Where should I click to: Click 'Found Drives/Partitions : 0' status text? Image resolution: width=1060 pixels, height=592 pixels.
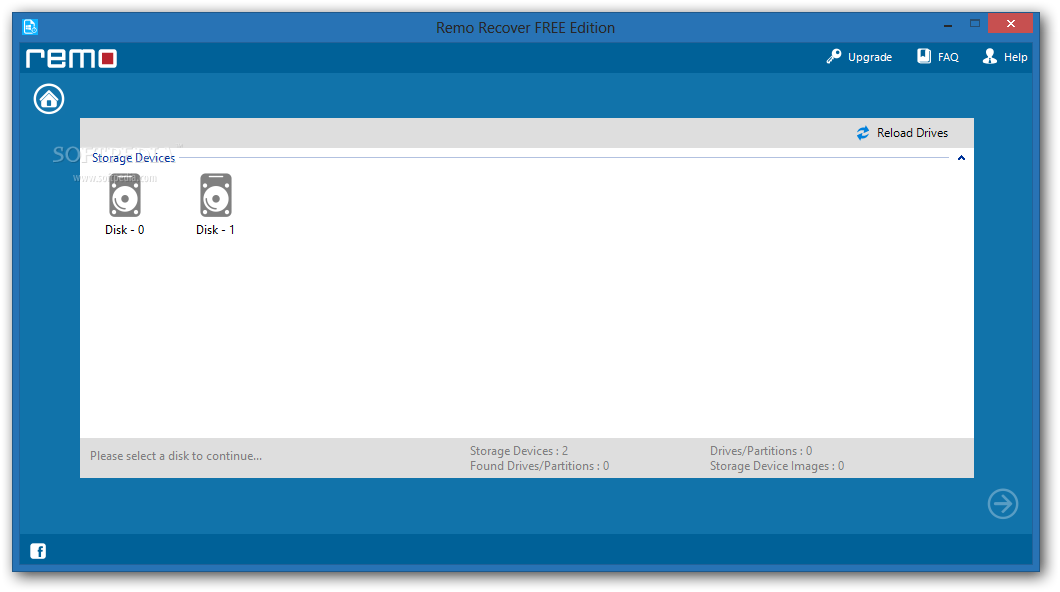[539, 466]
